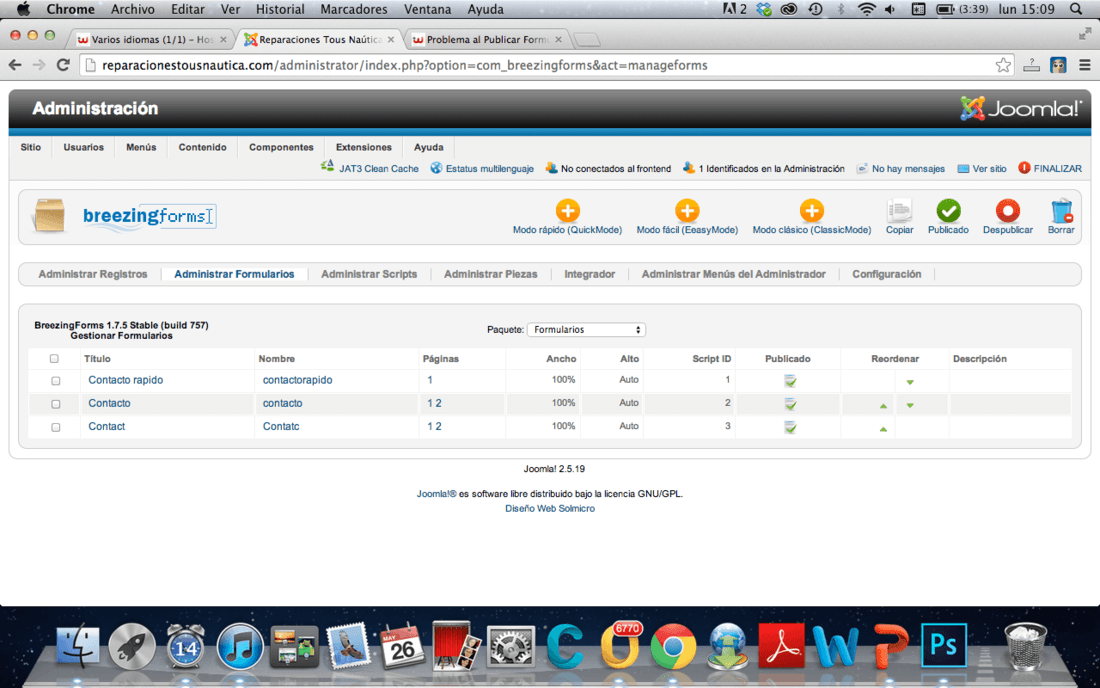Open Diseño Web Solmicro footer link
This screenshot has height=688, width=1100.
(x=550, y=508)
